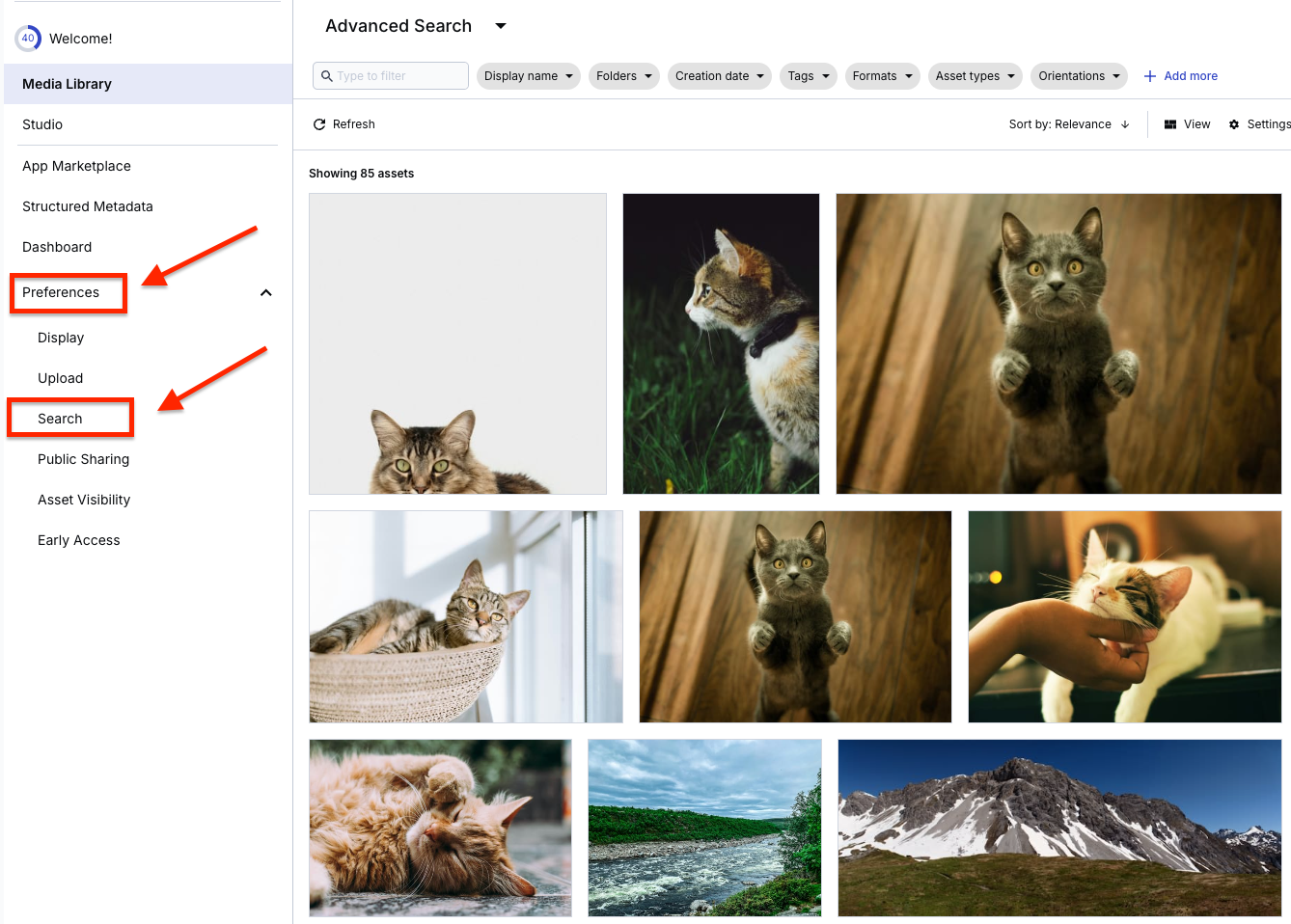Viewport: 1291px width, 924px height.
Task: Click the Type to filter input field
Action: click(396, 75)
